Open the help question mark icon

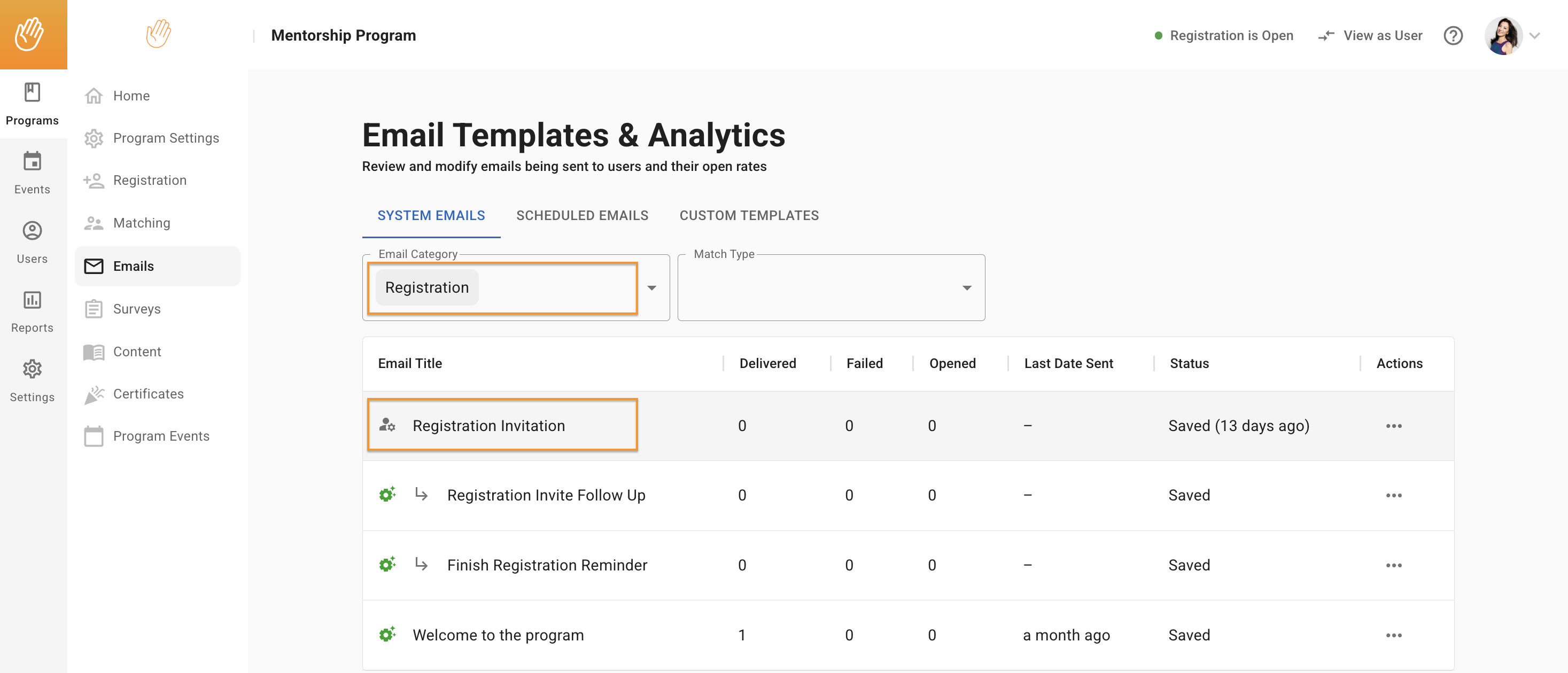[1453, 36]
